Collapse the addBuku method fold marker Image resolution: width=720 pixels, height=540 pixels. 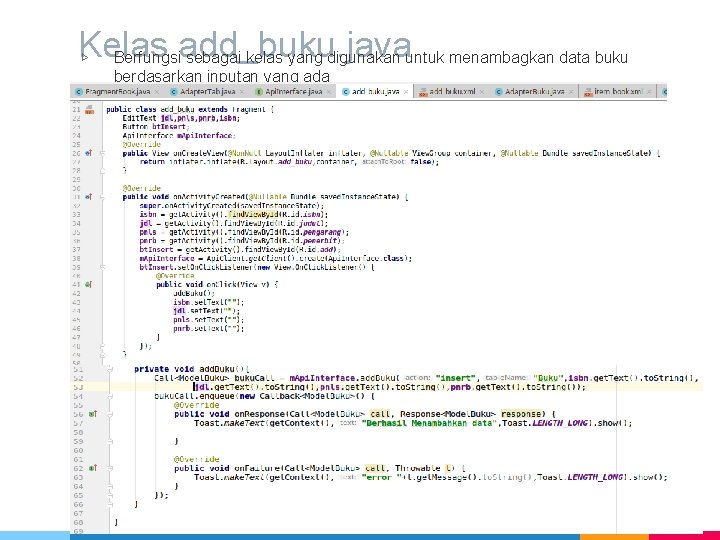110,369
